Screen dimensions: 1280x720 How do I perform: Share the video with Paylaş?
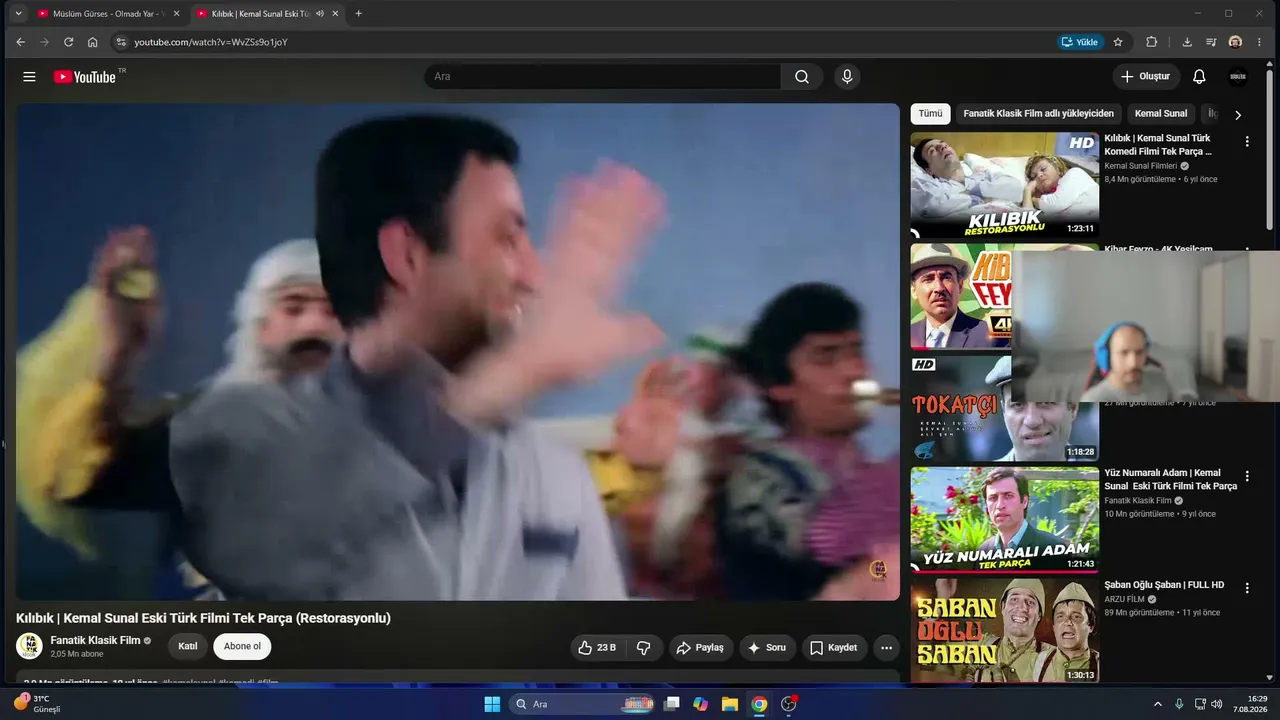(700, 648)
